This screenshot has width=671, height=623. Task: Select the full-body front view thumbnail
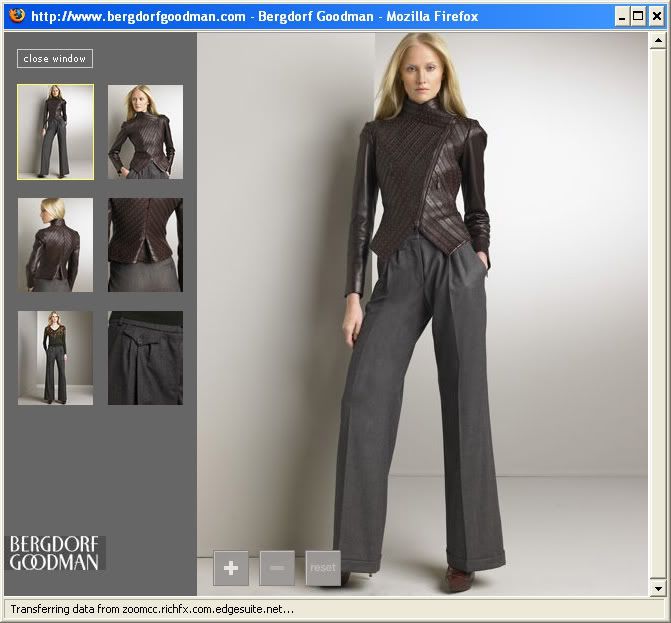click(55, 132)
